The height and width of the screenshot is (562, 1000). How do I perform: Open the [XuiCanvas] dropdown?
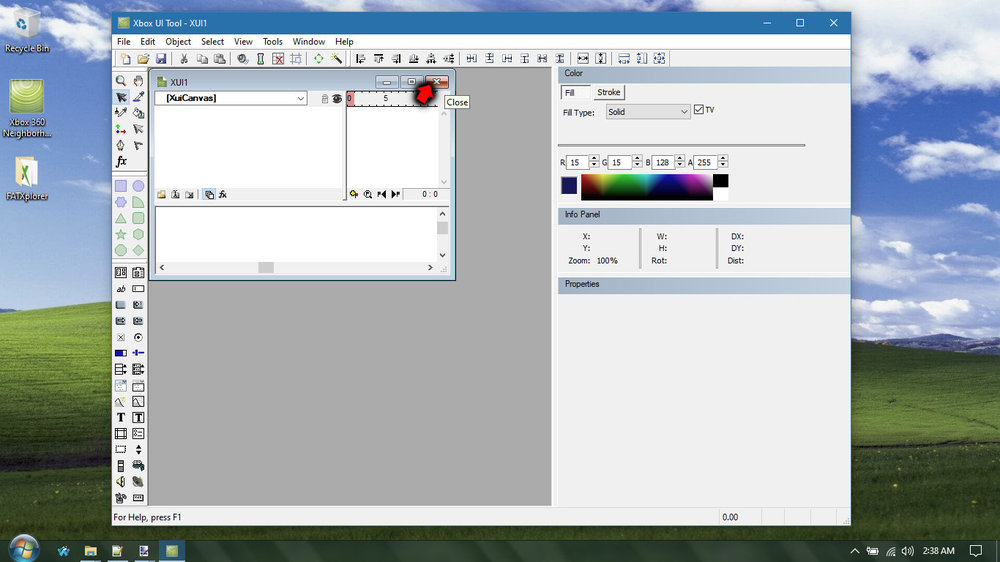pos(300,98)
